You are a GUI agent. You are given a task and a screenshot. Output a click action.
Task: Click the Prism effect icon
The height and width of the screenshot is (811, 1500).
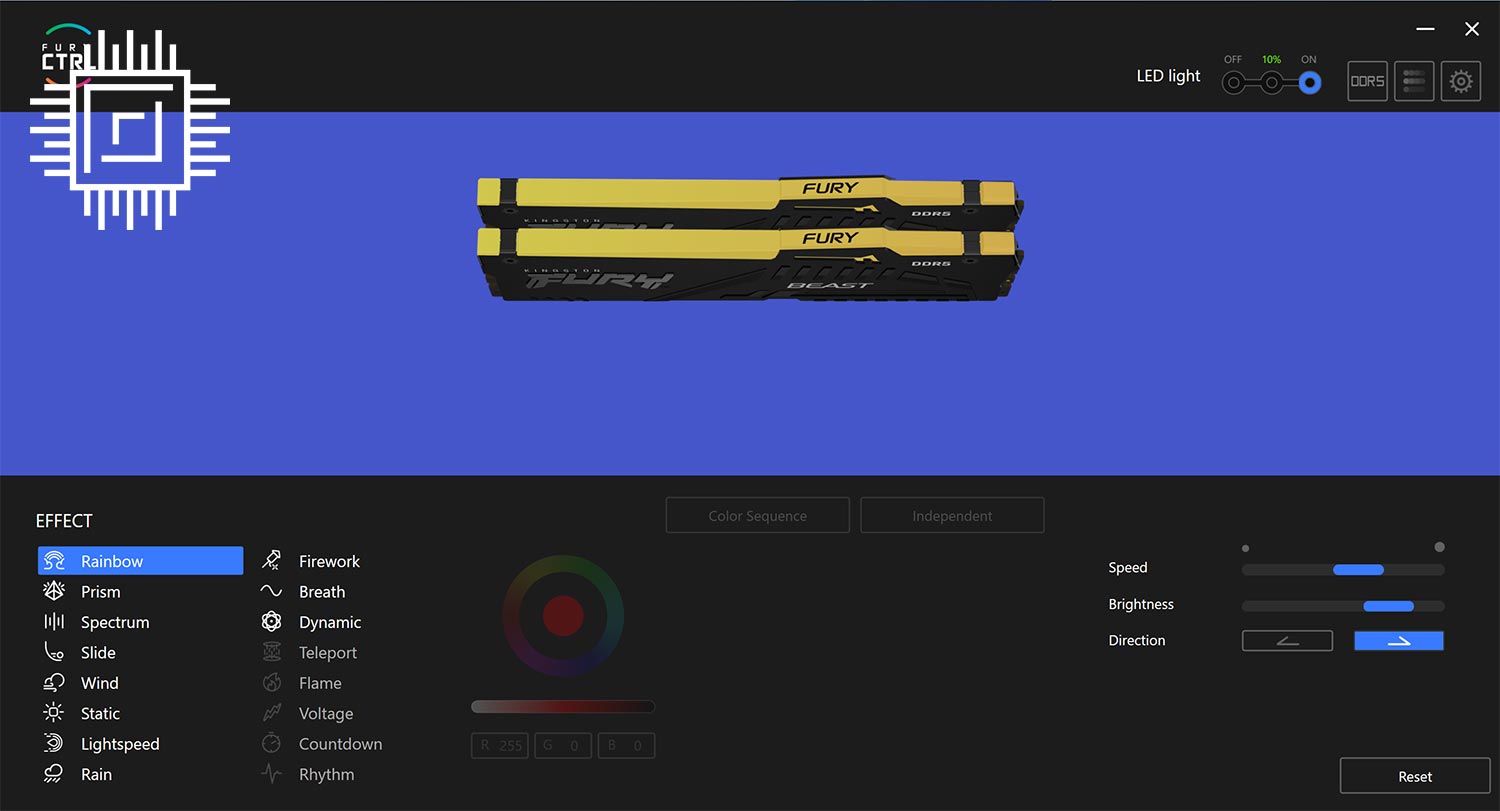54,591
